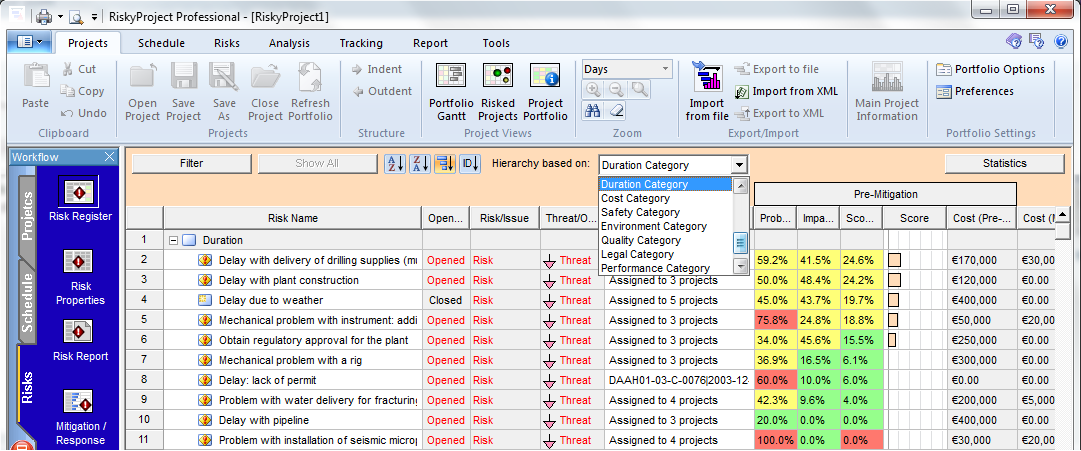Sort risks ascending A to Z
The height and width of the screenshot is (451, 1081).
point(395,164)
